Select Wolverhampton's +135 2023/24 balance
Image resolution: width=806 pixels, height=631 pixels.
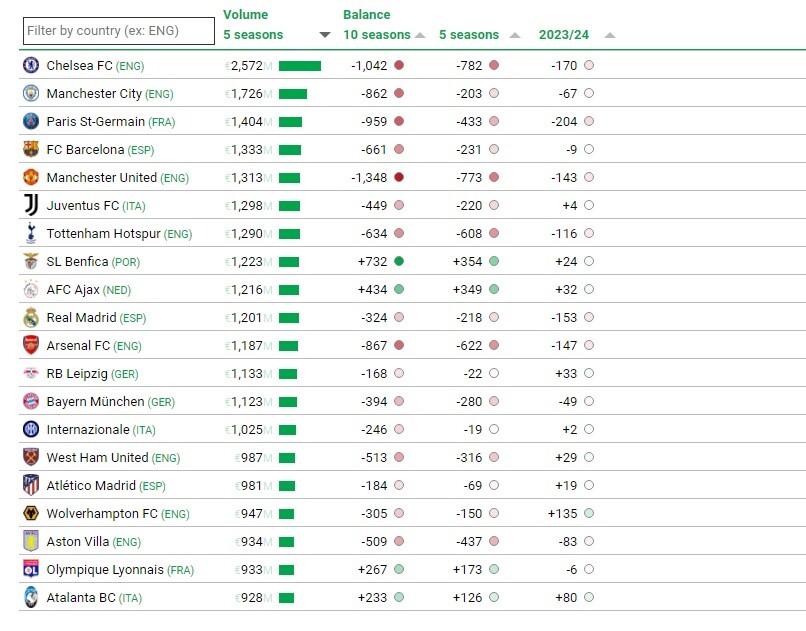click(x=563, y=514)
